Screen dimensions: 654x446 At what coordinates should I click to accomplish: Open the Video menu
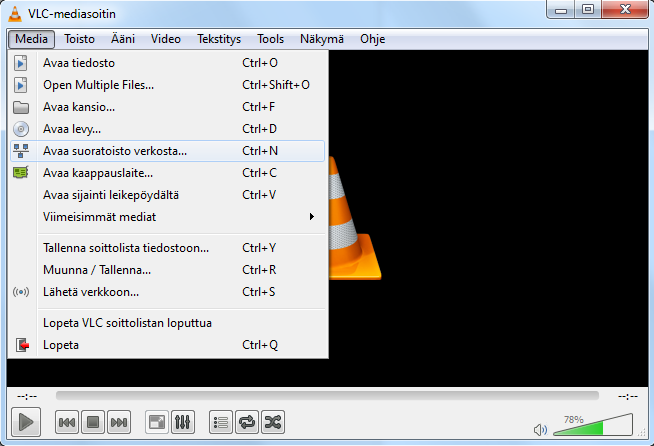point(166,39)
